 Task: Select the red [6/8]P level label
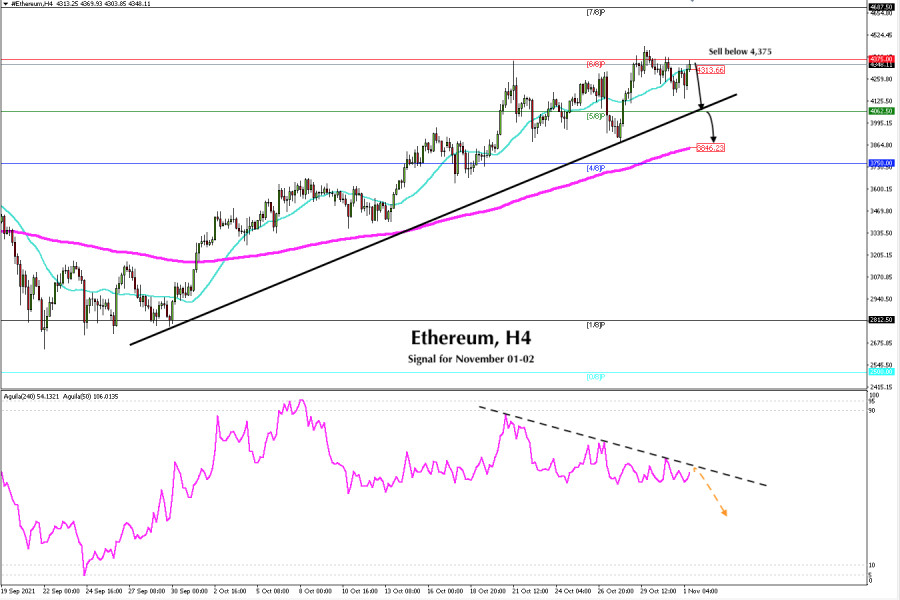point(596,64)
